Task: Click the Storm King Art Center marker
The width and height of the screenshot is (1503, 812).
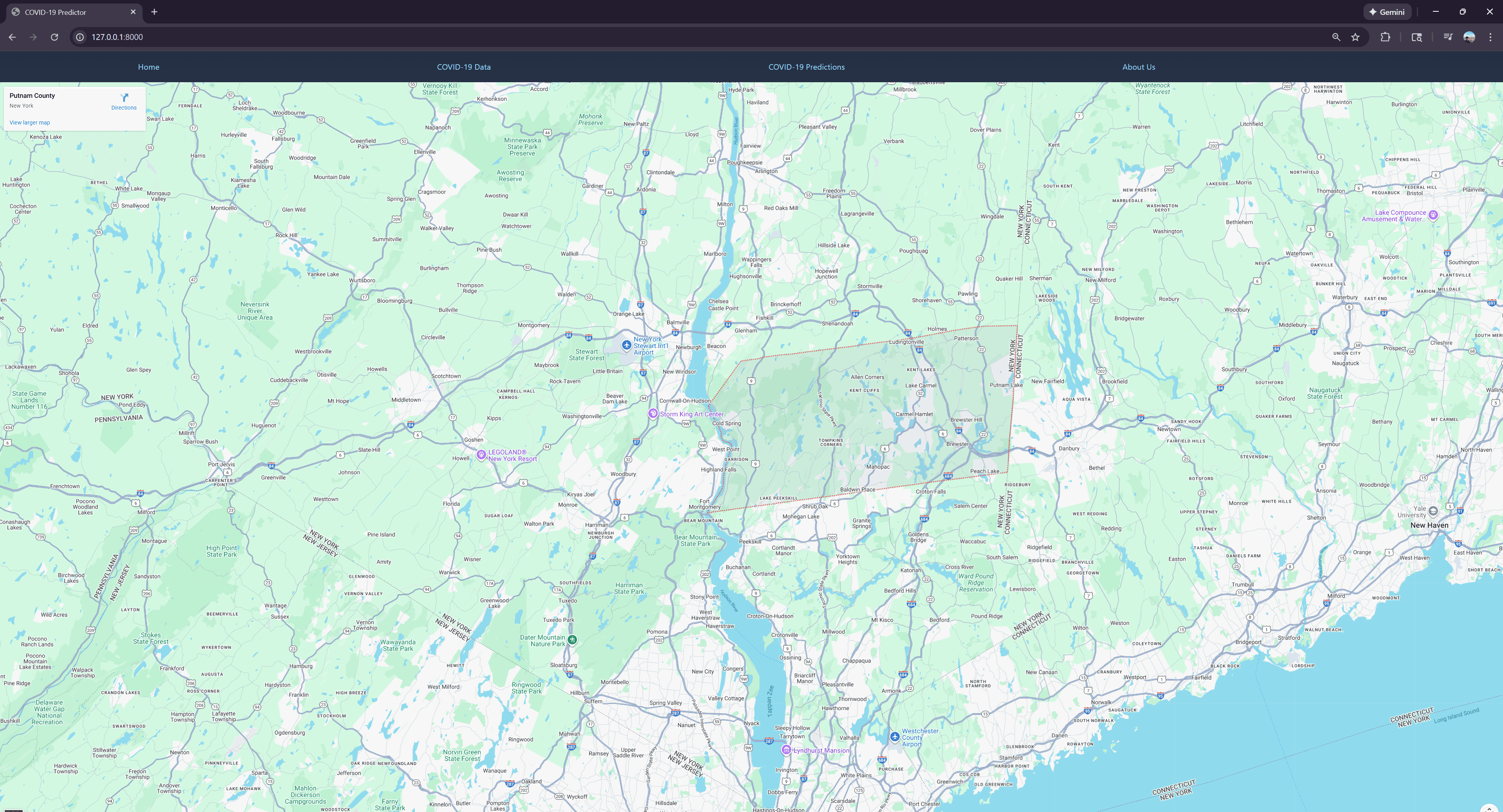Action: click(653, 413)
